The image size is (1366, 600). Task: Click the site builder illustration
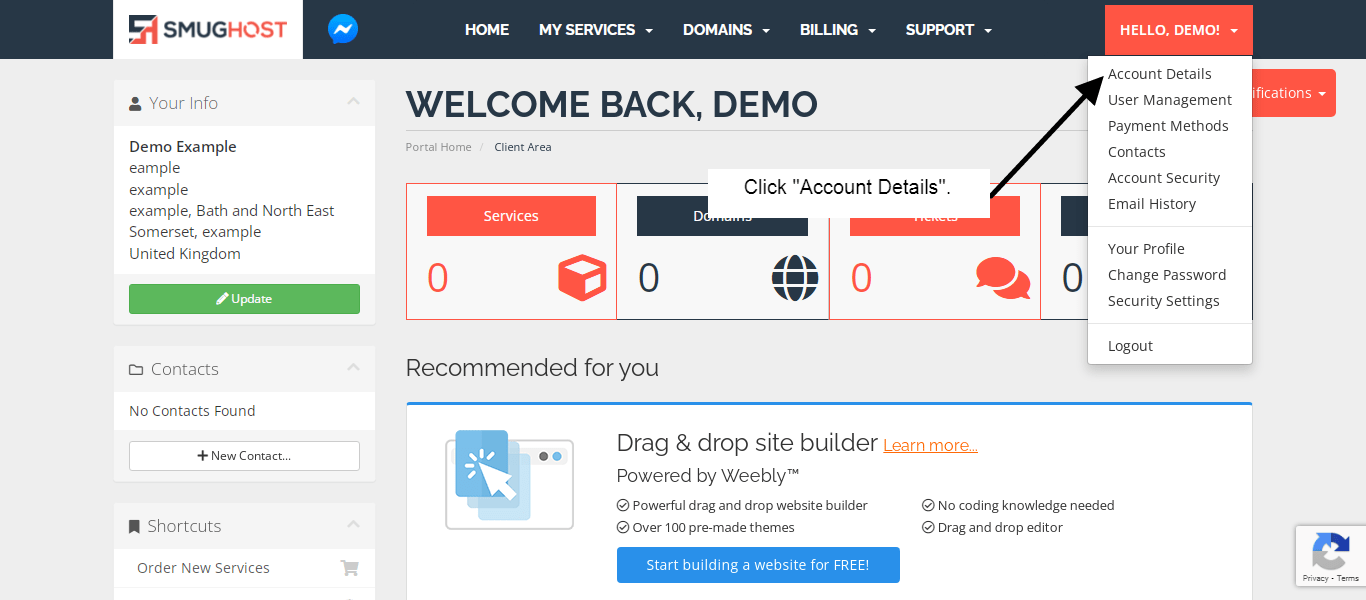(x=509, y=478)
